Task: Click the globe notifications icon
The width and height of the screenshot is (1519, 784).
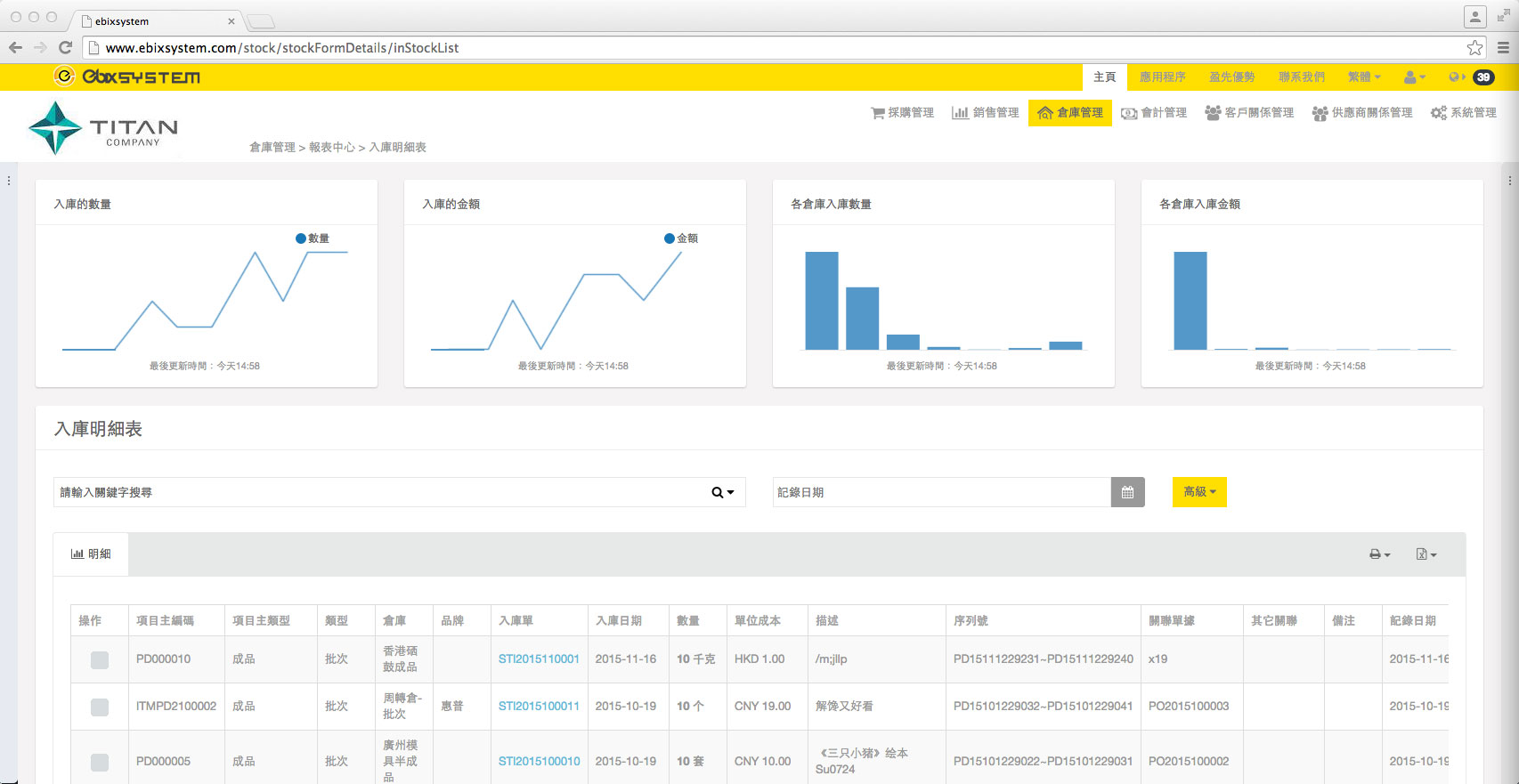Action: tap(1456, 77)
